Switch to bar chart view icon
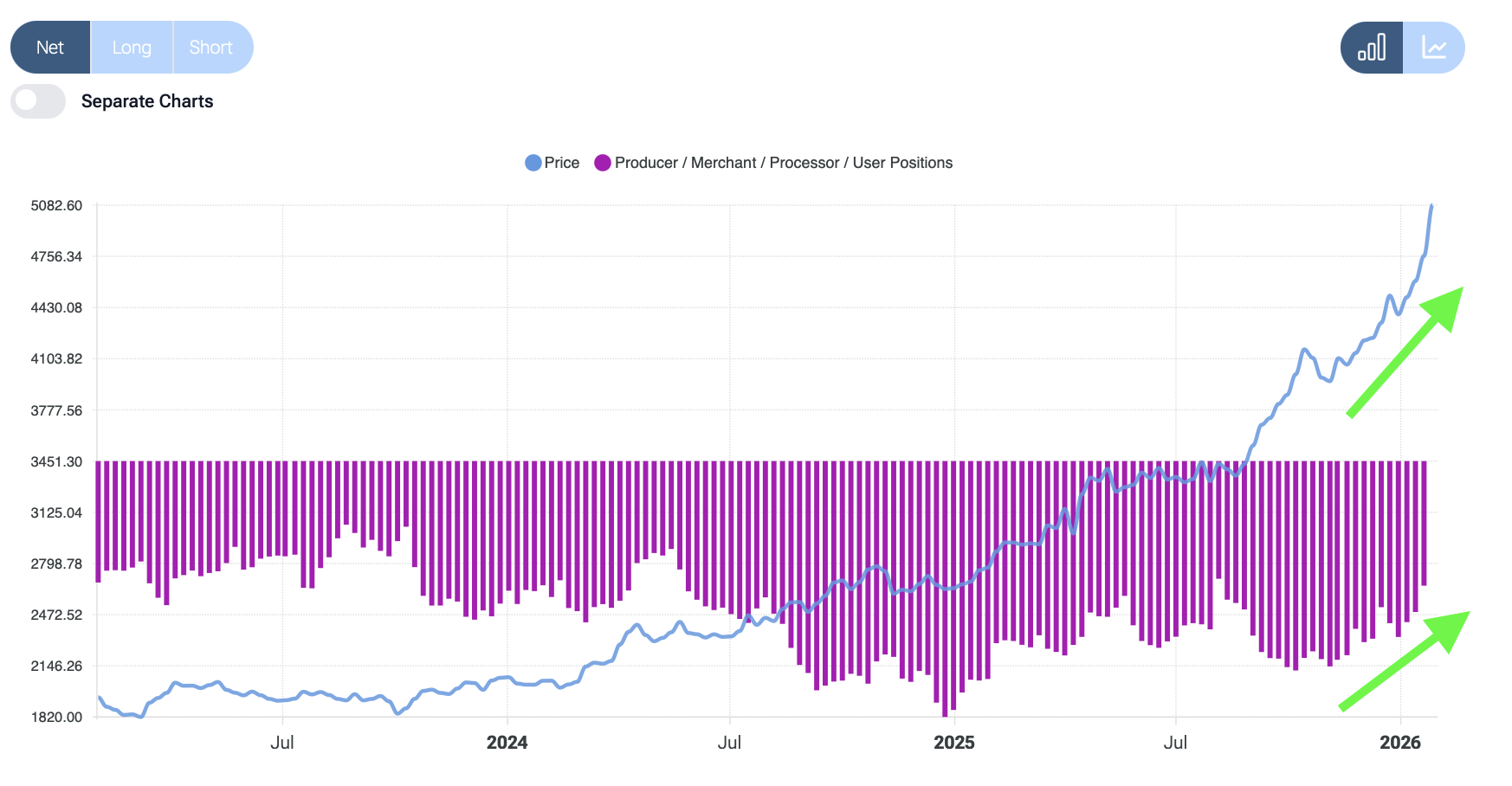 tap(1372, 48)
